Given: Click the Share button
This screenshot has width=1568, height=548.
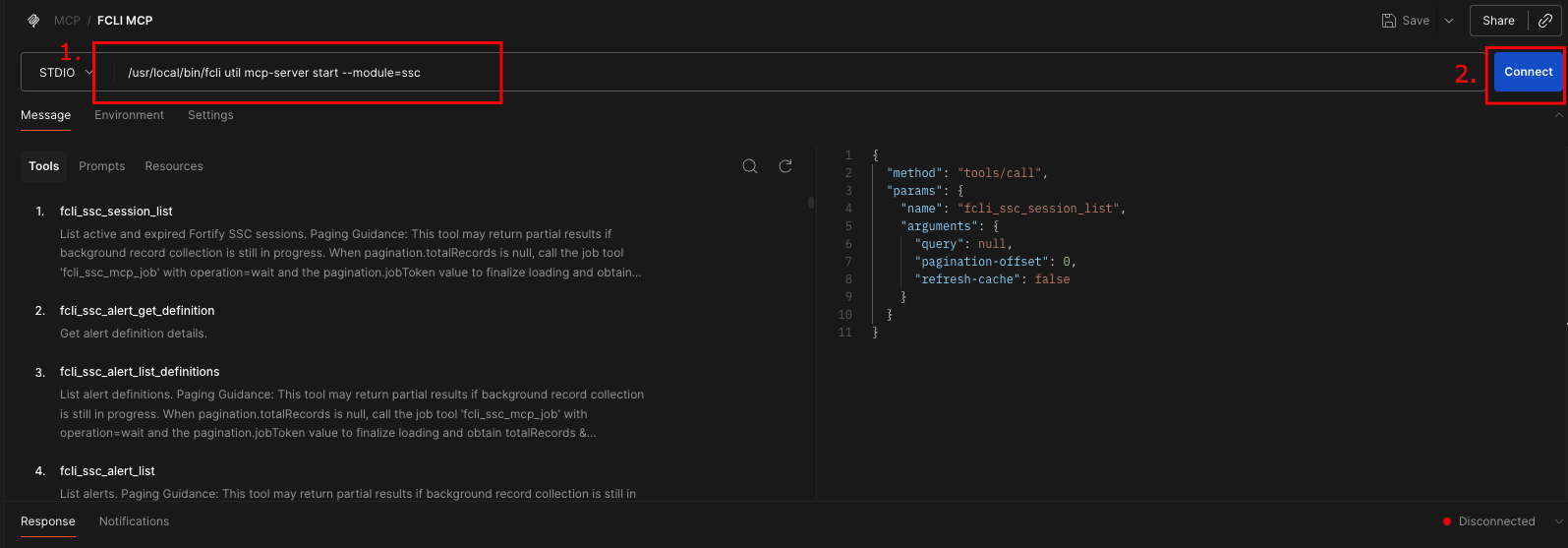Looking at the screenshot, I should click(1498, 21).
